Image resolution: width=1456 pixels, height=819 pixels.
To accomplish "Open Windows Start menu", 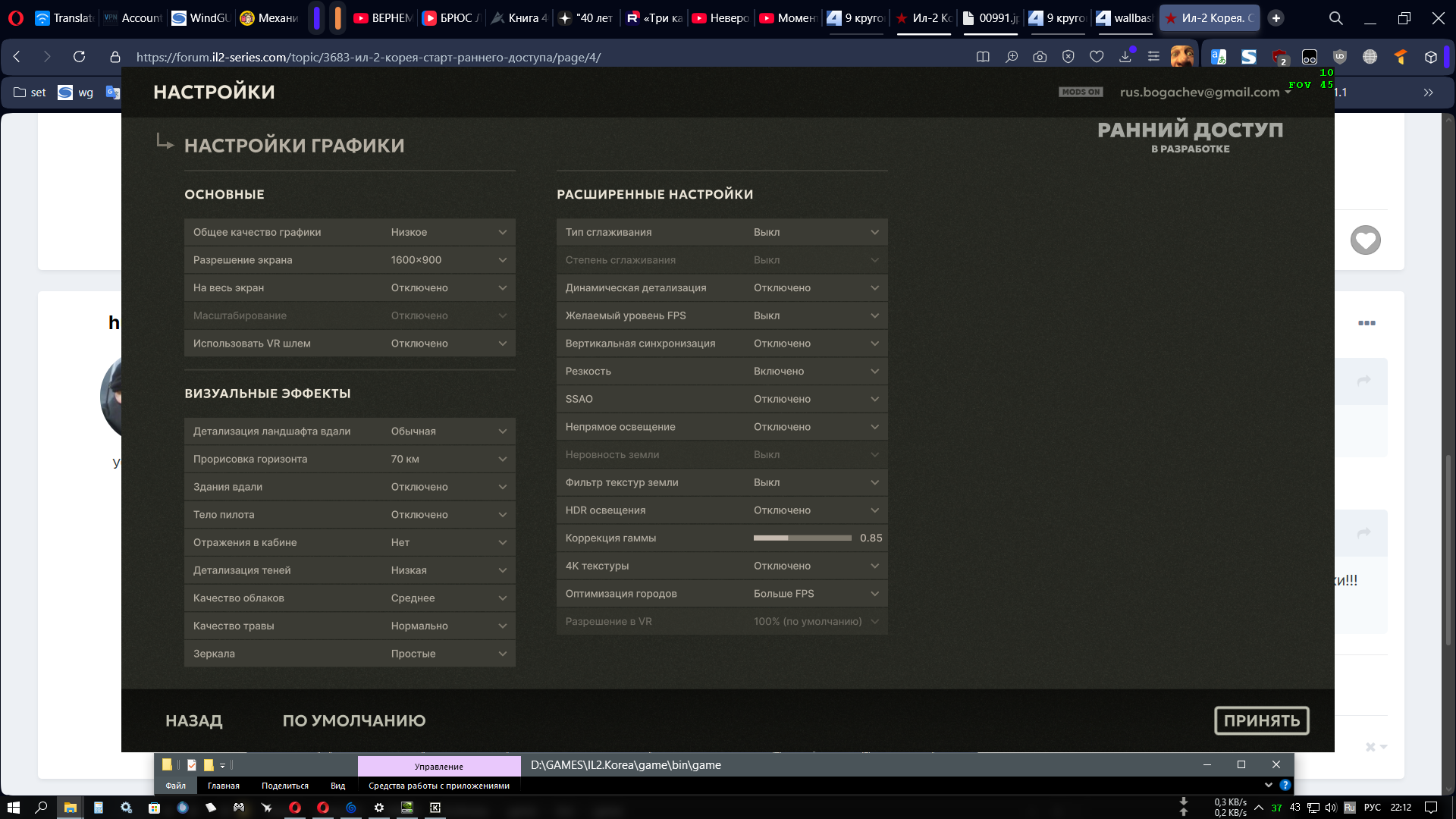I will [x=13, y=808].
